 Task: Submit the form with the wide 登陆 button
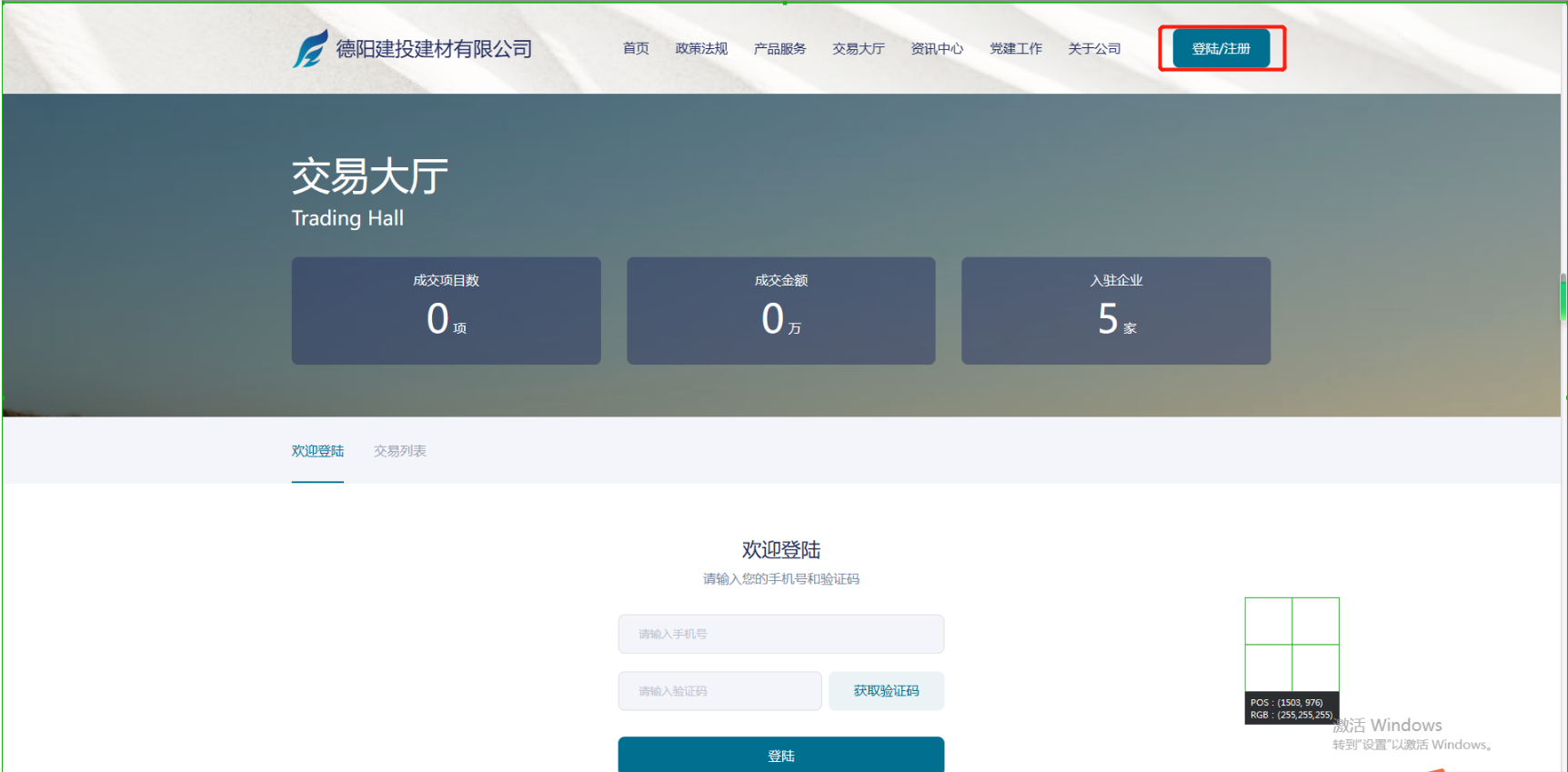pos(780,755)
